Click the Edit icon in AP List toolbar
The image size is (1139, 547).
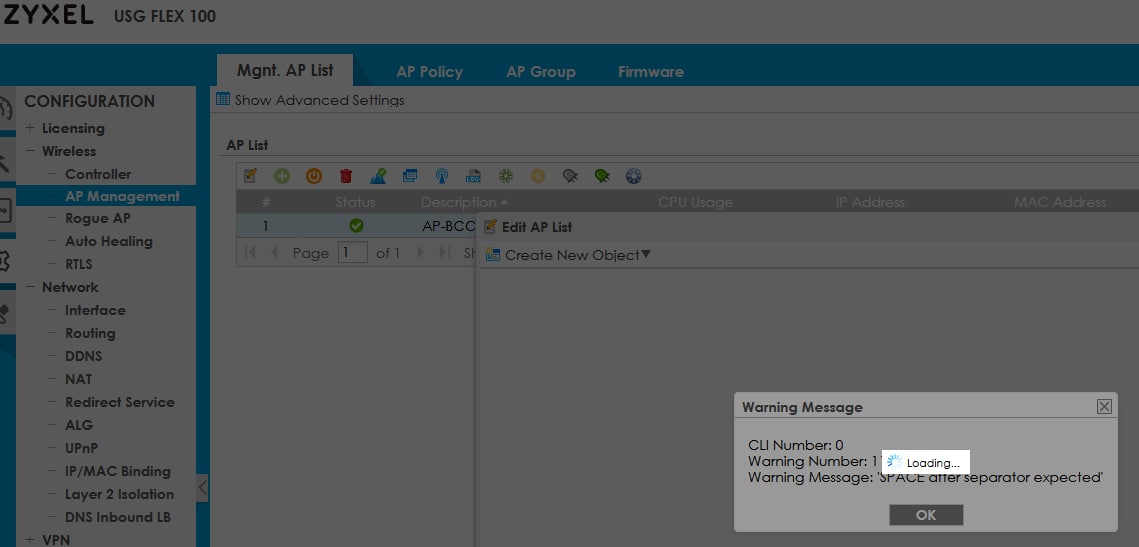point(250,176)
